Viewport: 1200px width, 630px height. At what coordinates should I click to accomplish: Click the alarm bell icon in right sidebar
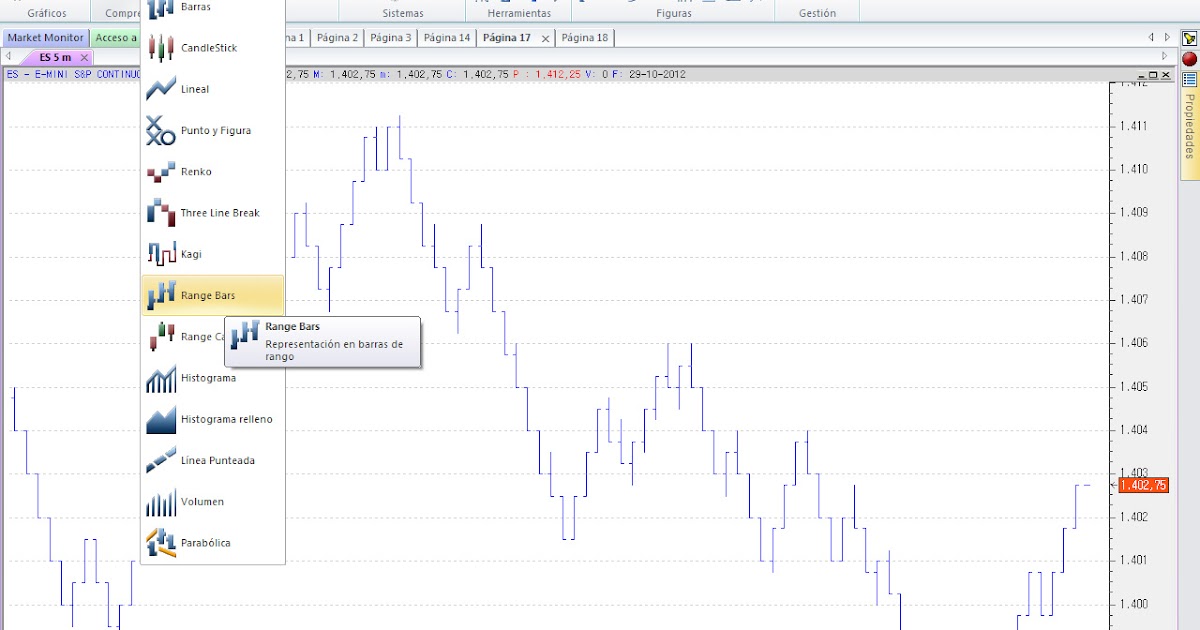tap(1189, 38)
